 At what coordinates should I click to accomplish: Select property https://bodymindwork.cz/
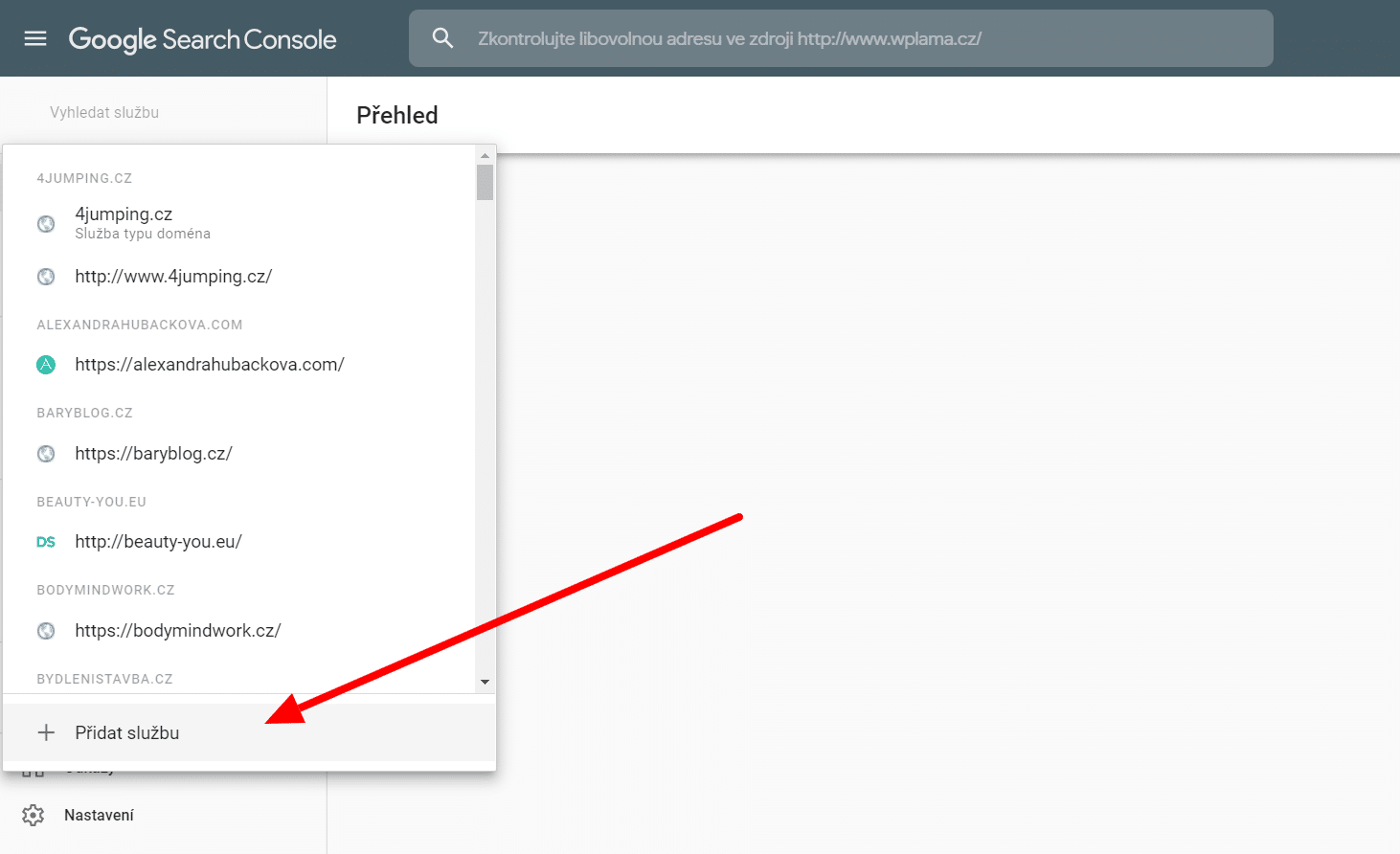point(238,631)
